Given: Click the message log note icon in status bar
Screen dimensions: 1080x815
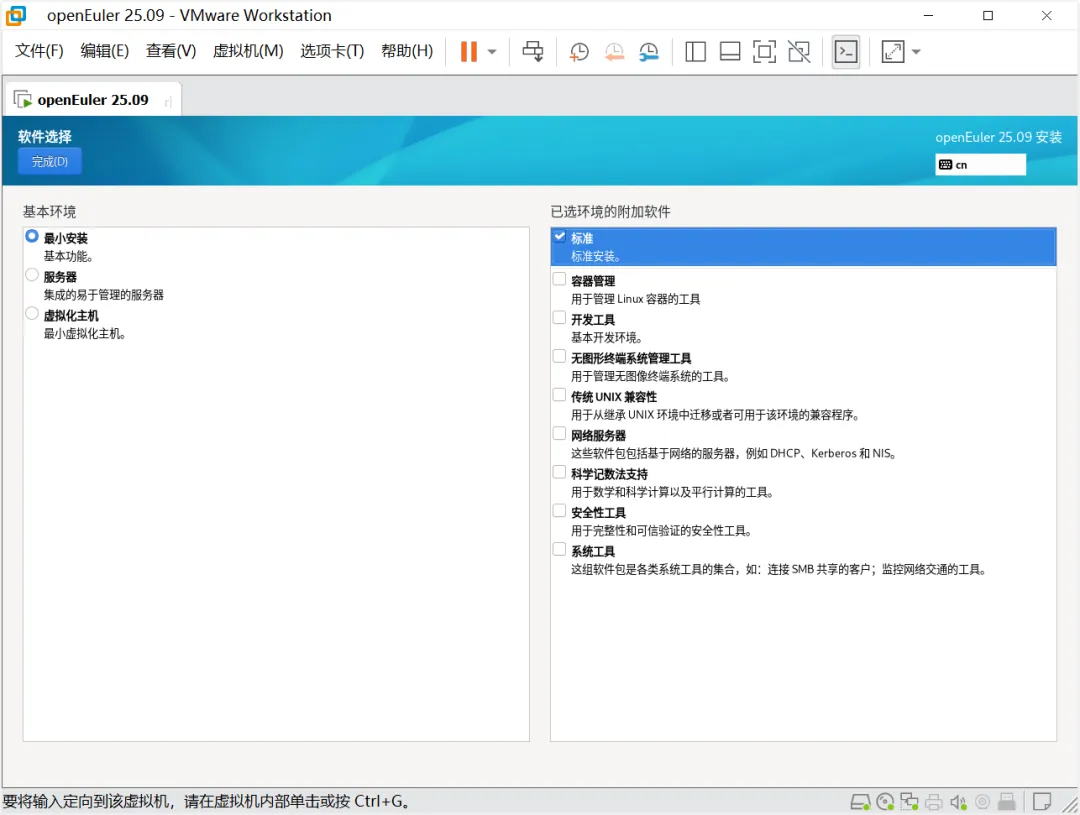Looking at the screenshot, I should [1042, 802].
